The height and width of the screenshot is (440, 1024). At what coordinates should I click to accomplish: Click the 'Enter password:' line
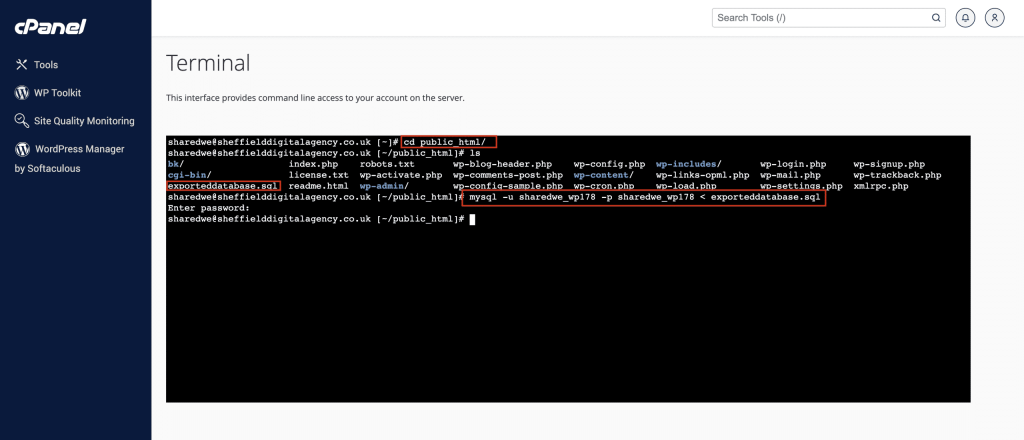click(x=209, y=208)
